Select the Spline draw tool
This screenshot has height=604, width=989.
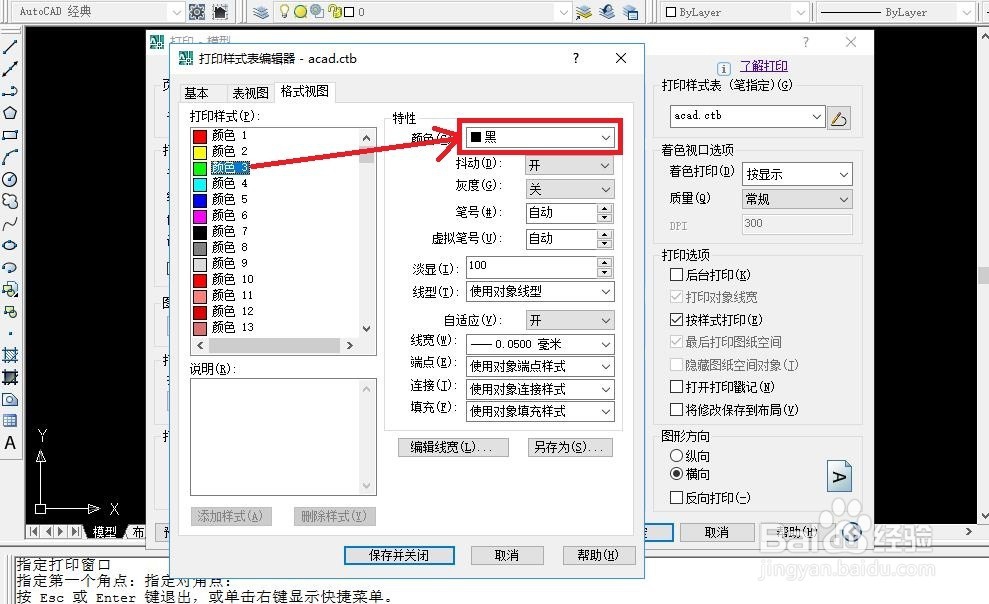(10, 224)
